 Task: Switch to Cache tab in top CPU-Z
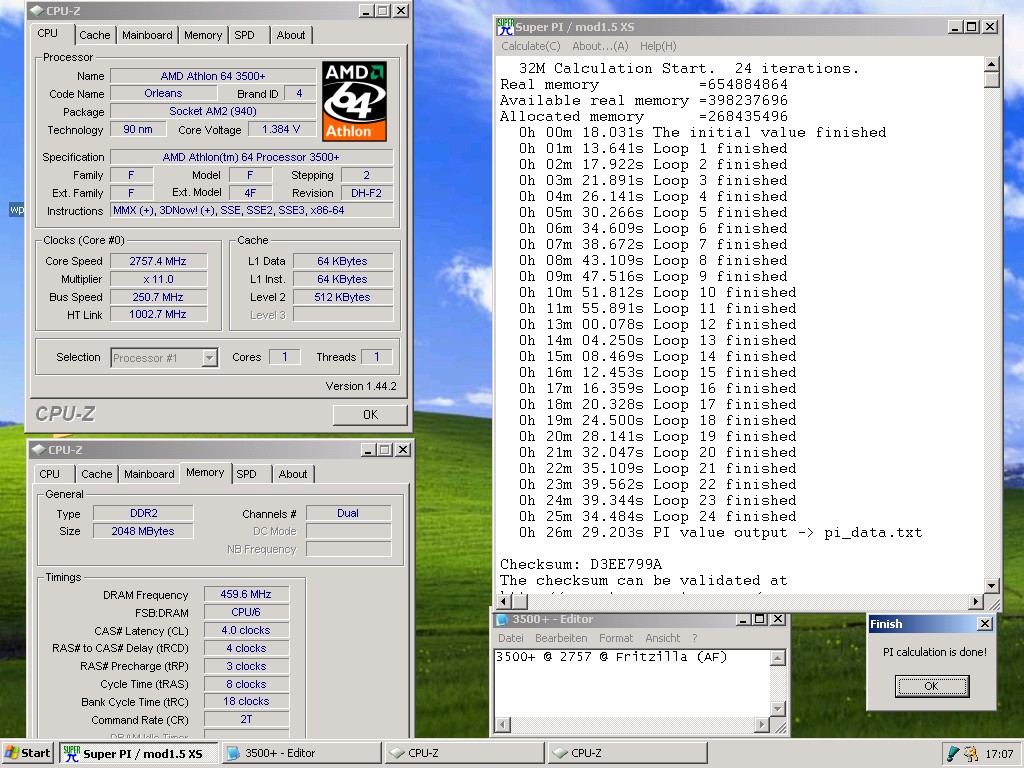pos(95,35)
